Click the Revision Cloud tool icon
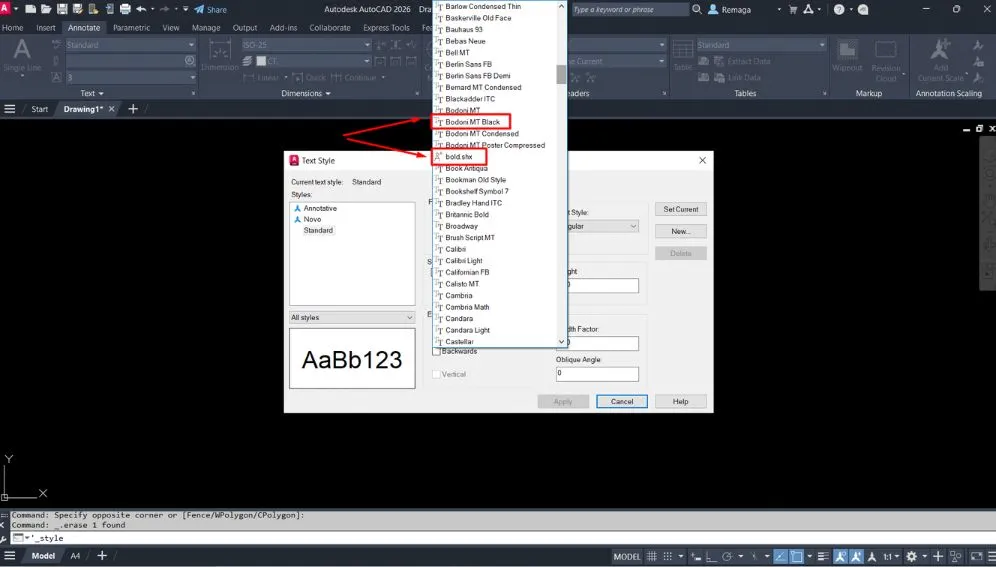 885,50
